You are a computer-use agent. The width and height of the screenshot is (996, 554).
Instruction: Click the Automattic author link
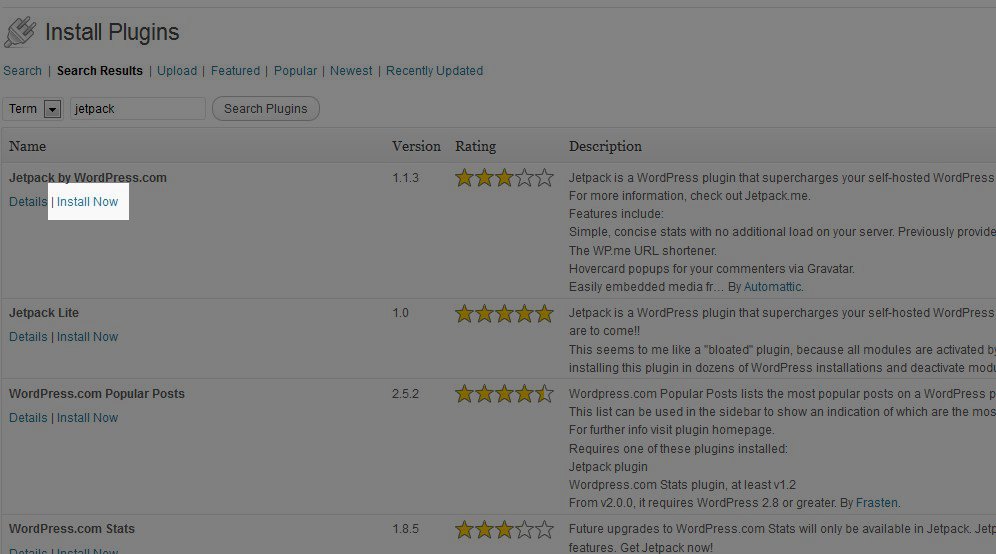[x=773, y=287]
